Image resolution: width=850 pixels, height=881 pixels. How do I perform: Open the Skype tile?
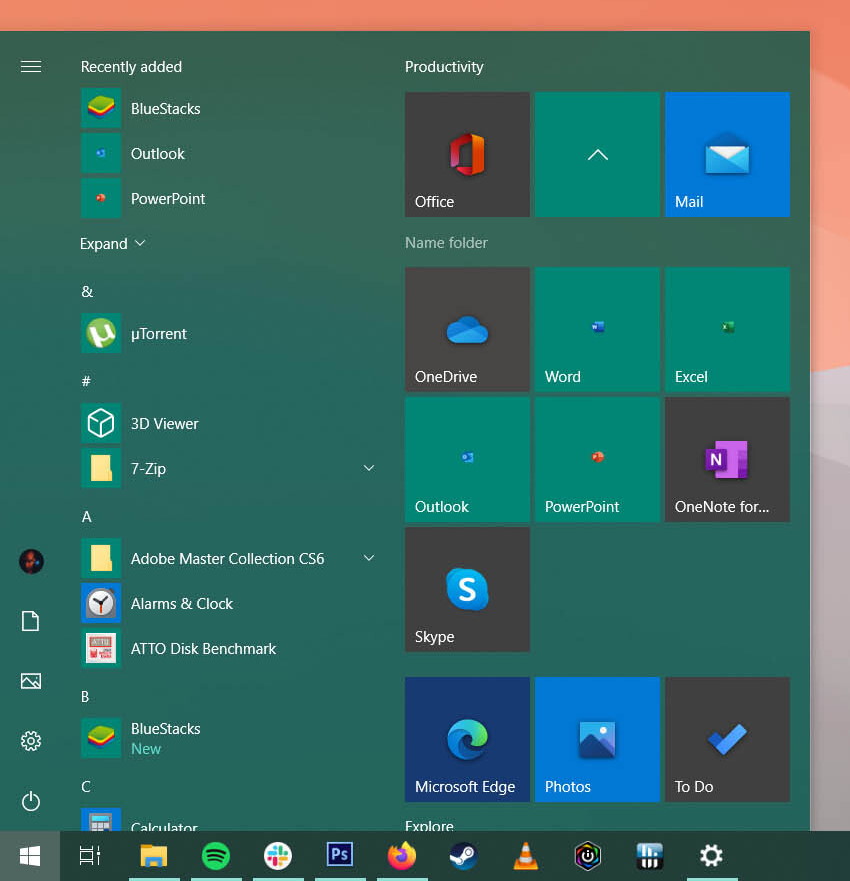point(467,589)
